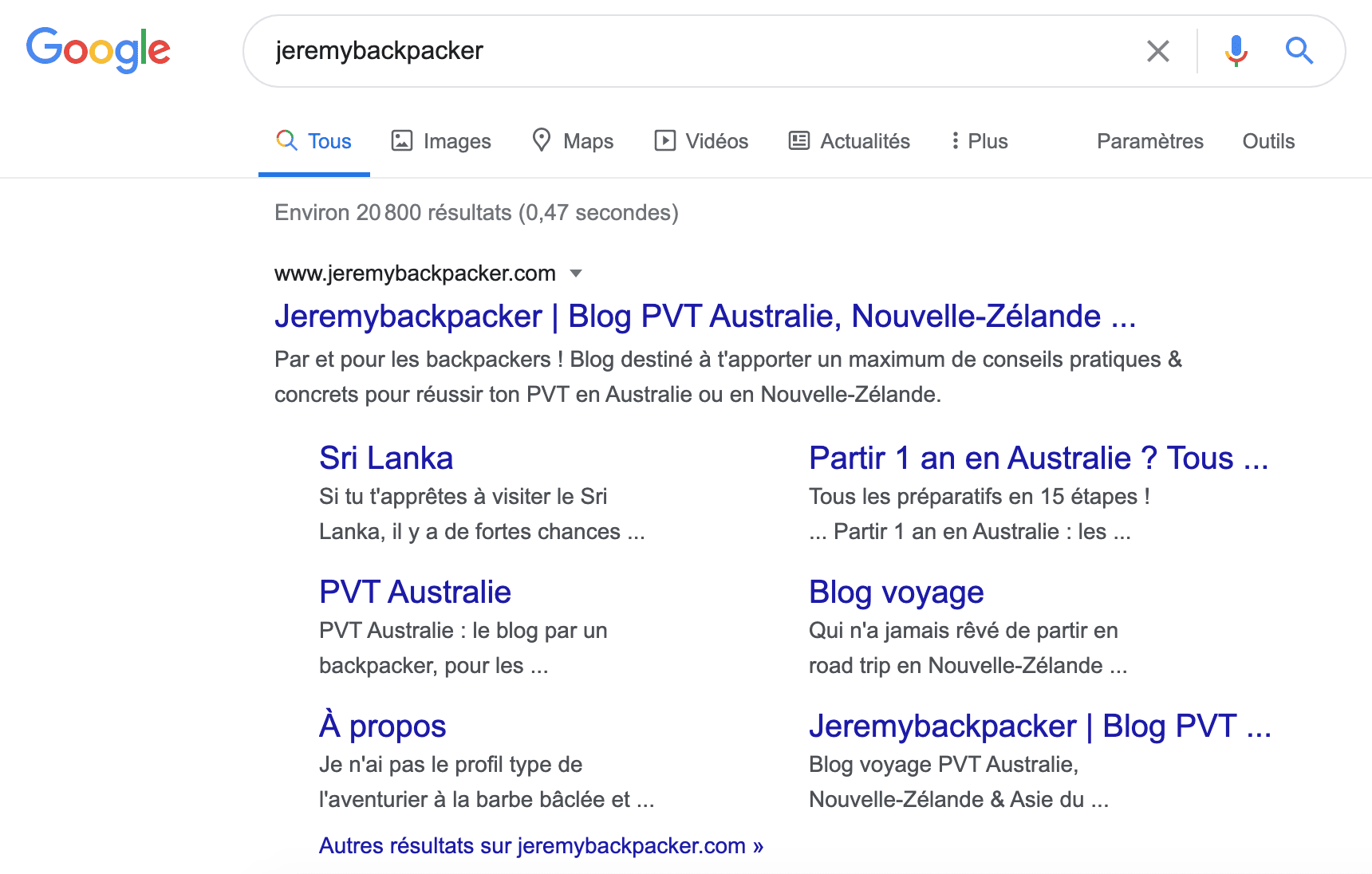Expand the Plus more options menu
This screenshot has width=1372, height=874.
pos(979,141)
